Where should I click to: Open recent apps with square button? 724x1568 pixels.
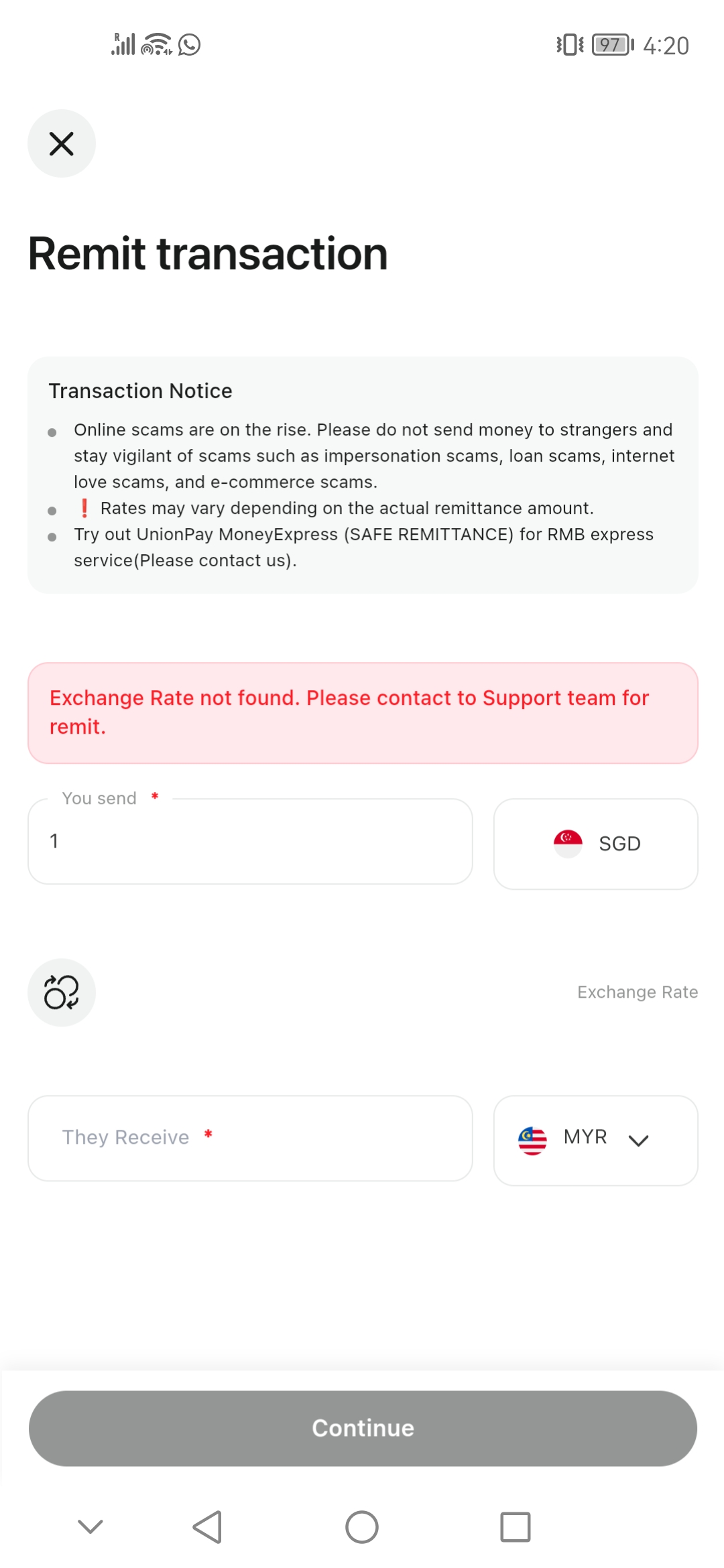pos(515,1527)
